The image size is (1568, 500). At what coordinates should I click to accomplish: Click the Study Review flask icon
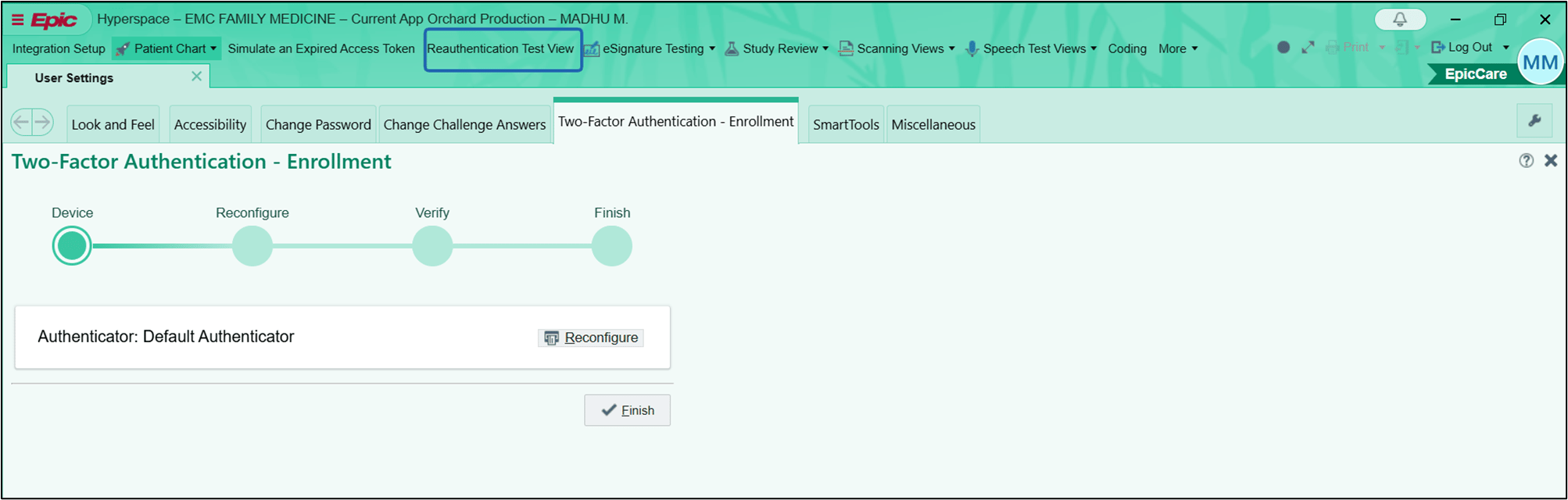(x=732, y=48)
